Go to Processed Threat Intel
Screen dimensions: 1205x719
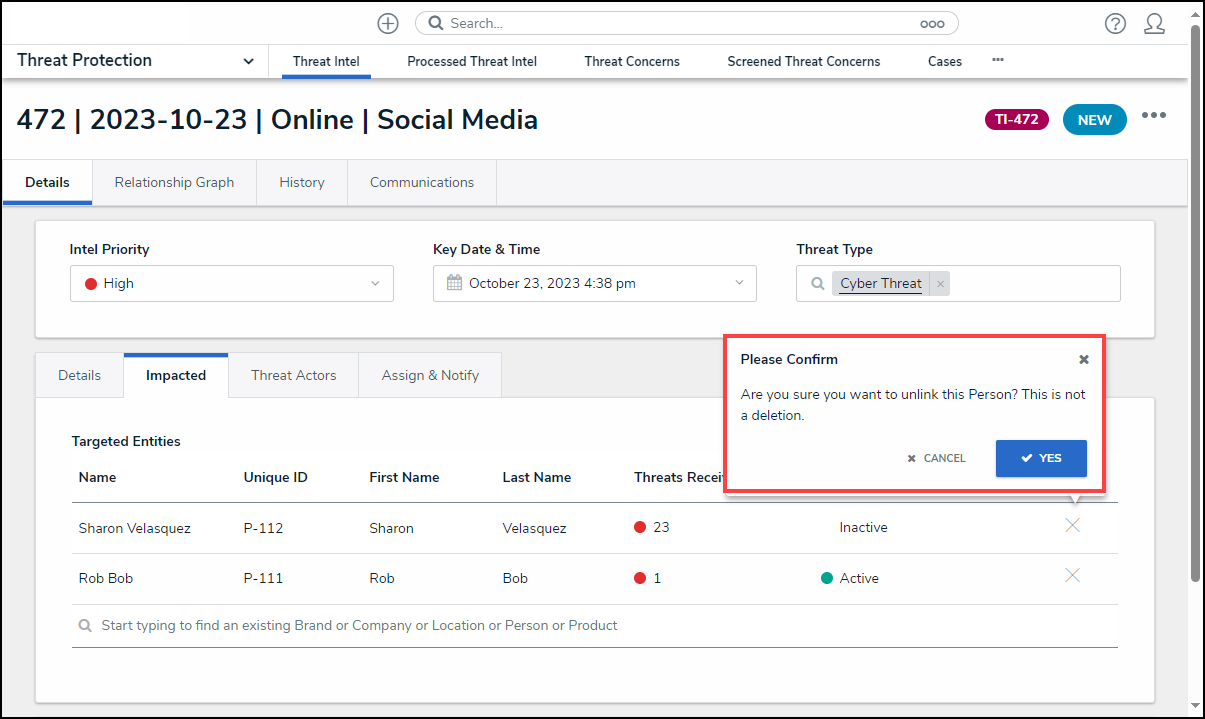[472, 61]
